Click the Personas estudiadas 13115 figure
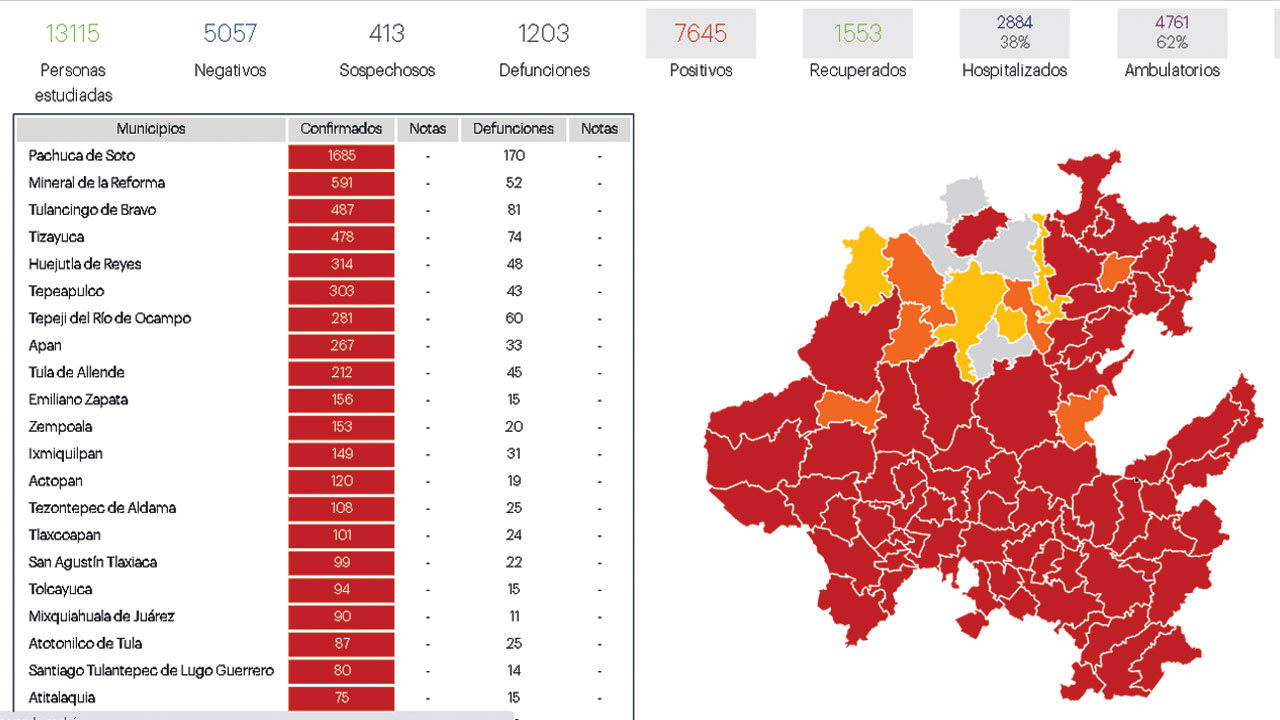This screenshot has width=1280, height=720. coord(73,33)
